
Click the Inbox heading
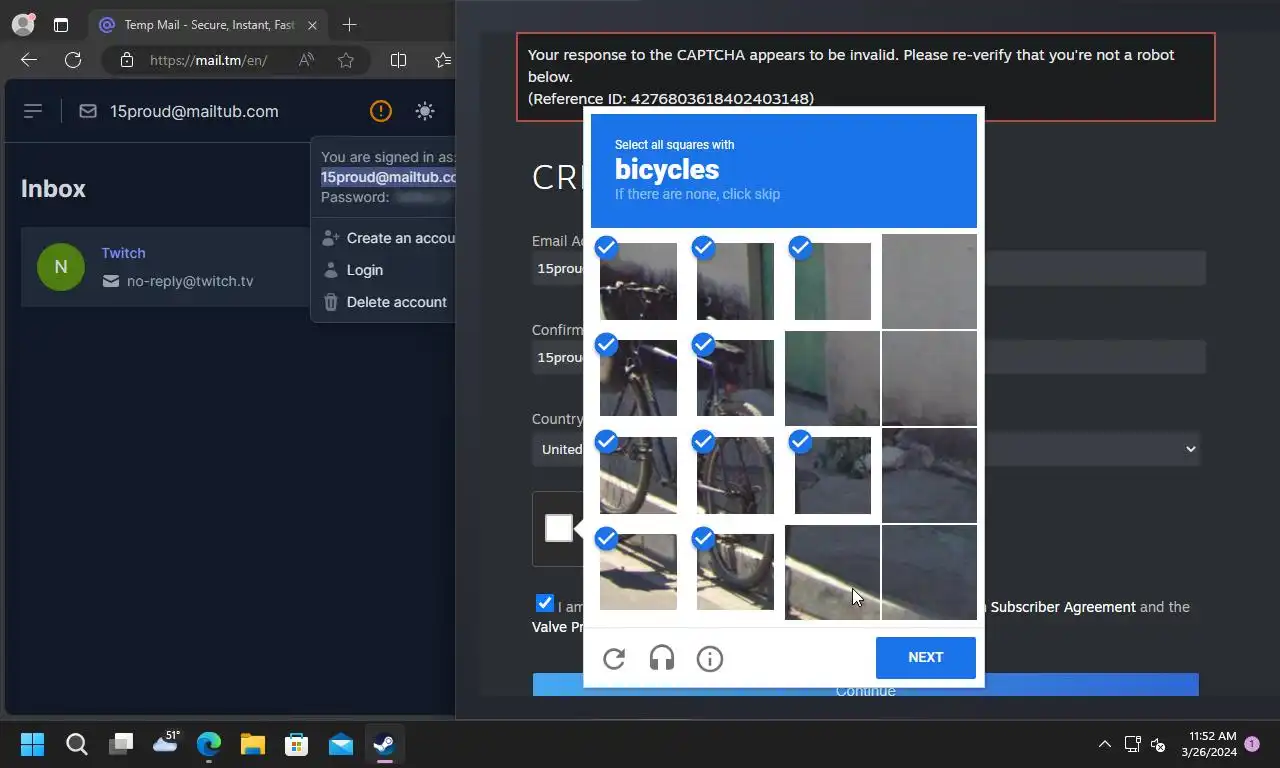point(53,188)
